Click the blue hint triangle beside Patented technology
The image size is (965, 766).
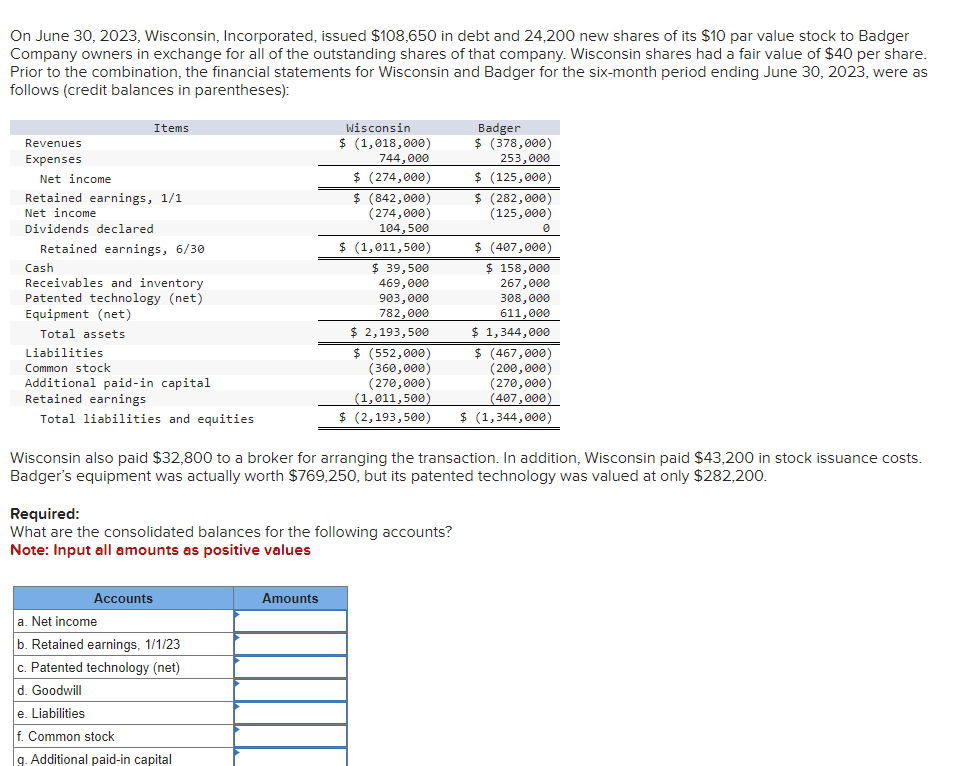tap(238, 662)
